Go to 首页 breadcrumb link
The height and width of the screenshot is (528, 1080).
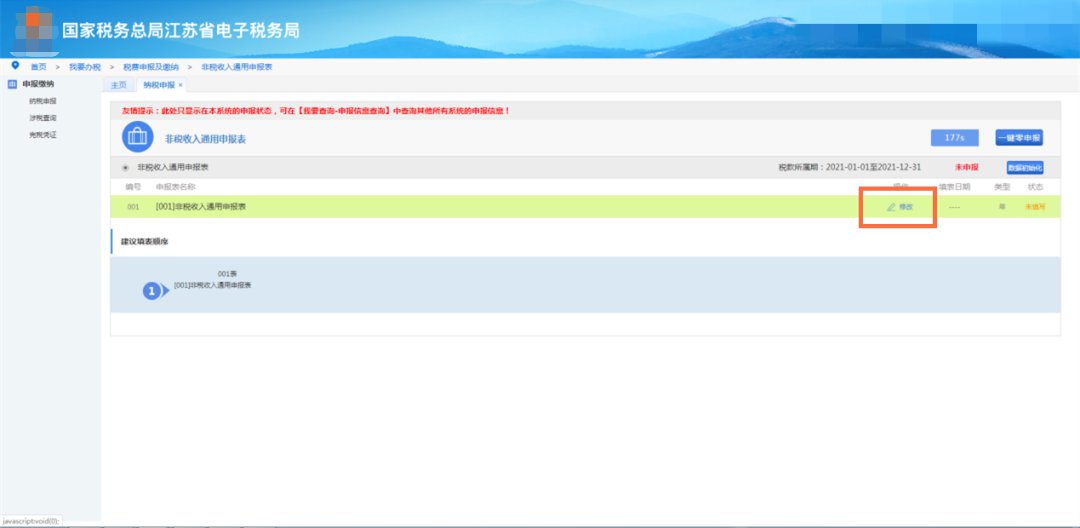[x=39, y=67]
